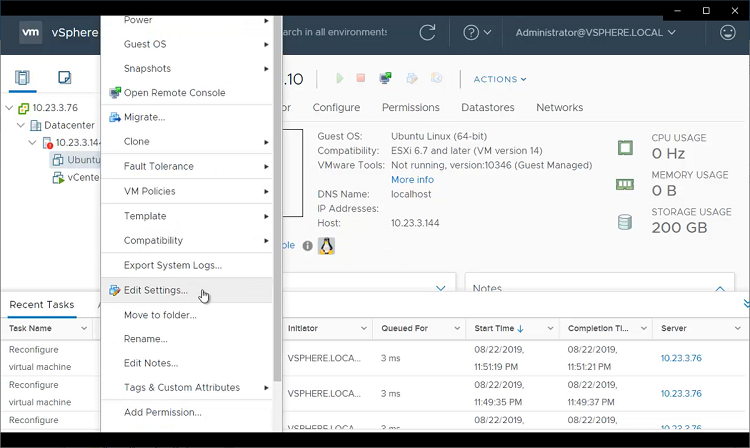750x448 pixels.
Task: Click the Launch Console toolbar icon
Action: (x=386, y=78)
